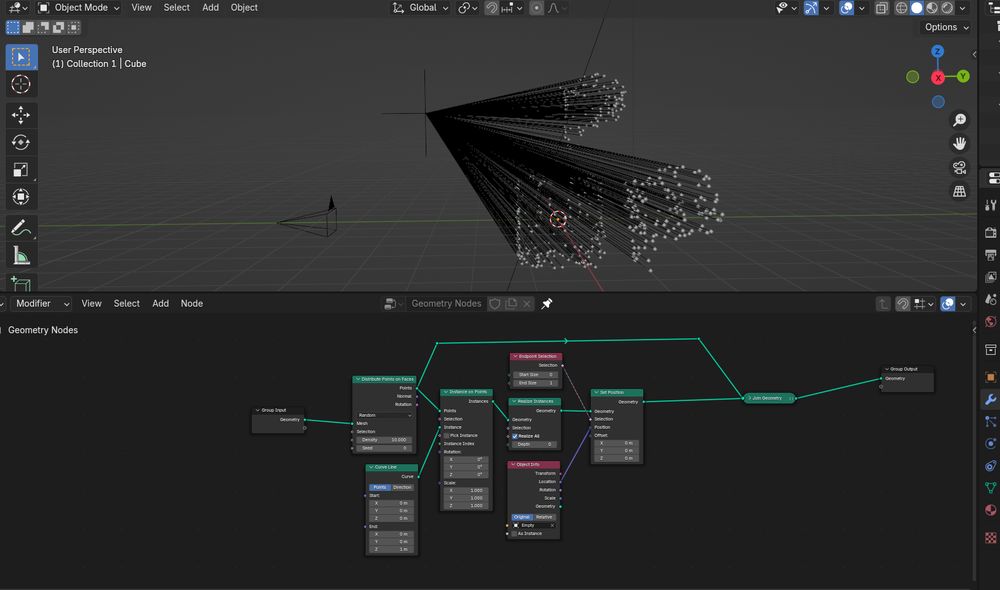Check As Instance in Object Info node
Screen dimensions: 1000x590
[x=515, y=534]
